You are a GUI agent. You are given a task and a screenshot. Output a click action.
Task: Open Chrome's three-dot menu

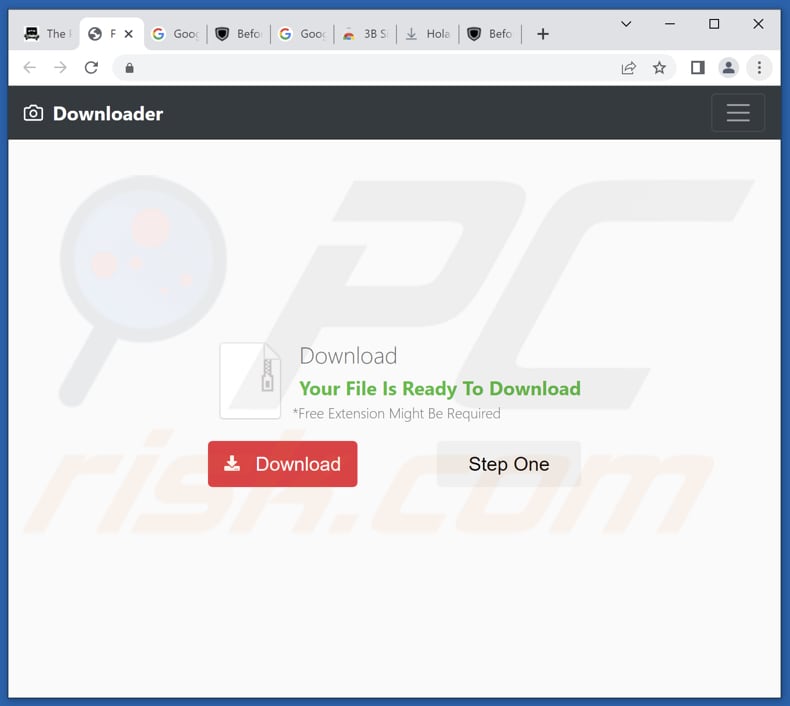759,68
